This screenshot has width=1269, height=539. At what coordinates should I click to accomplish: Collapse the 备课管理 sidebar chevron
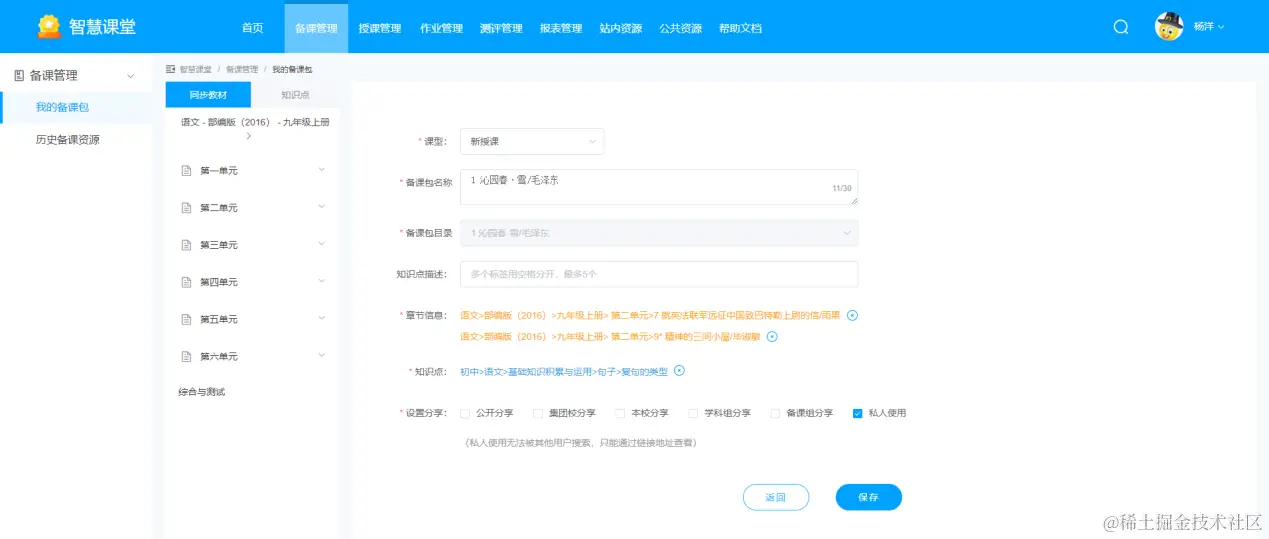click(x=130, y=75)
